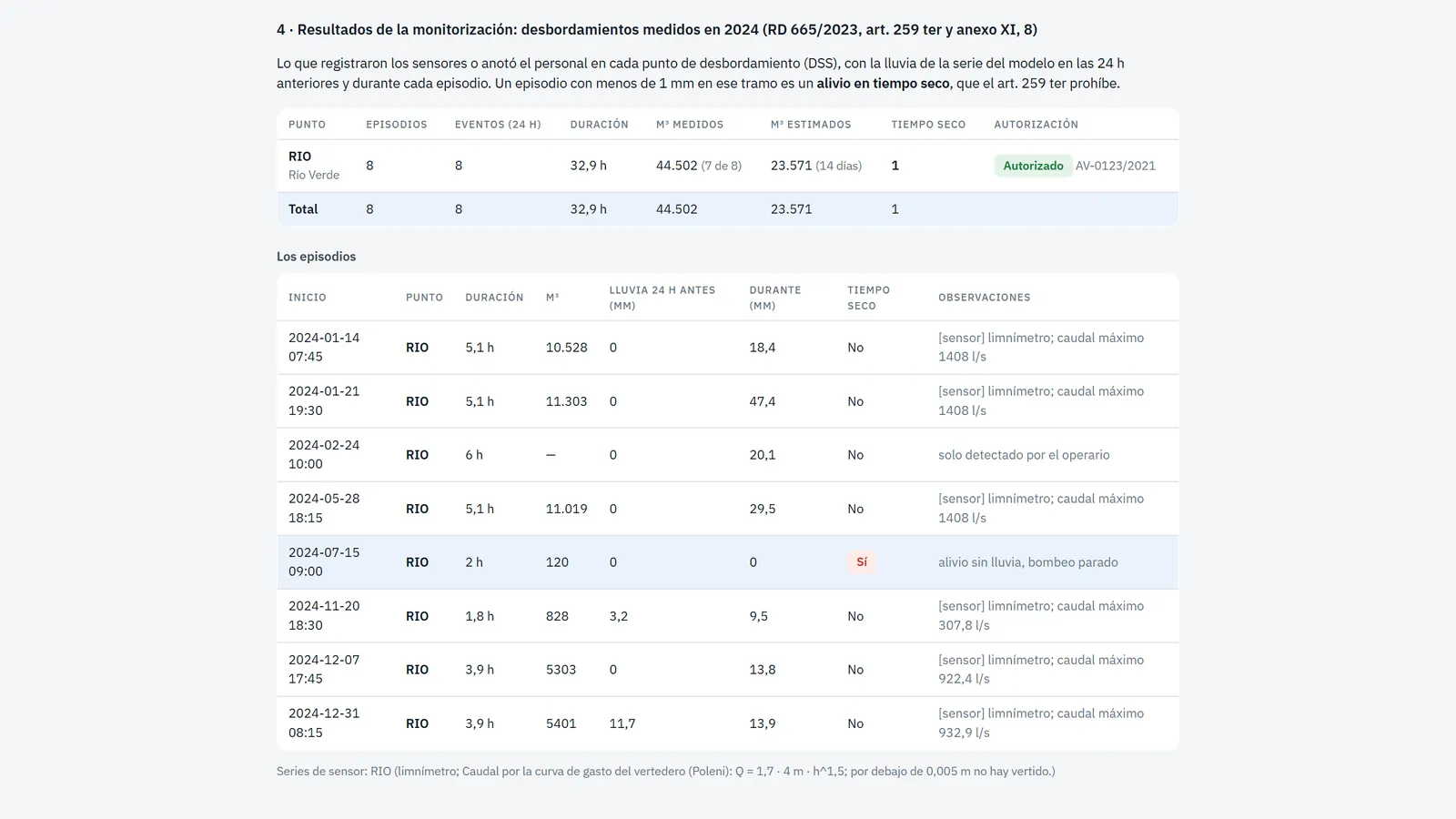1456x819 pixels.
Task: Click the 'OBSERVACIONES' column header
Action: (x=985, y=298)
